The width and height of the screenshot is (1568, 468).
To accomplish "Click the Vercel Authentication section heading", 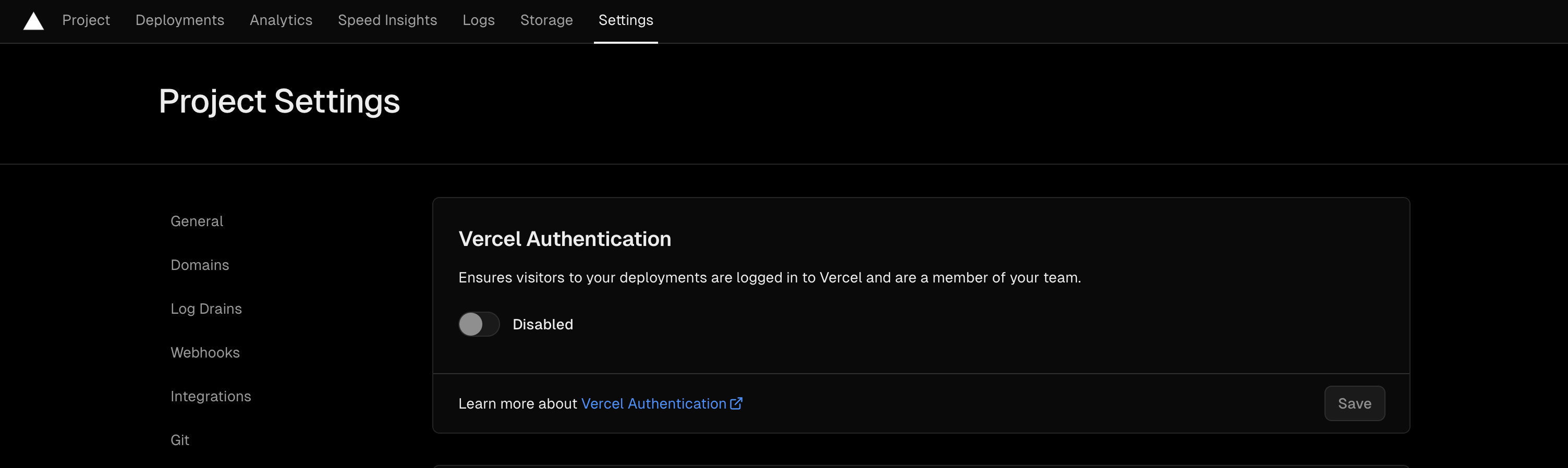I will (564, 239).
